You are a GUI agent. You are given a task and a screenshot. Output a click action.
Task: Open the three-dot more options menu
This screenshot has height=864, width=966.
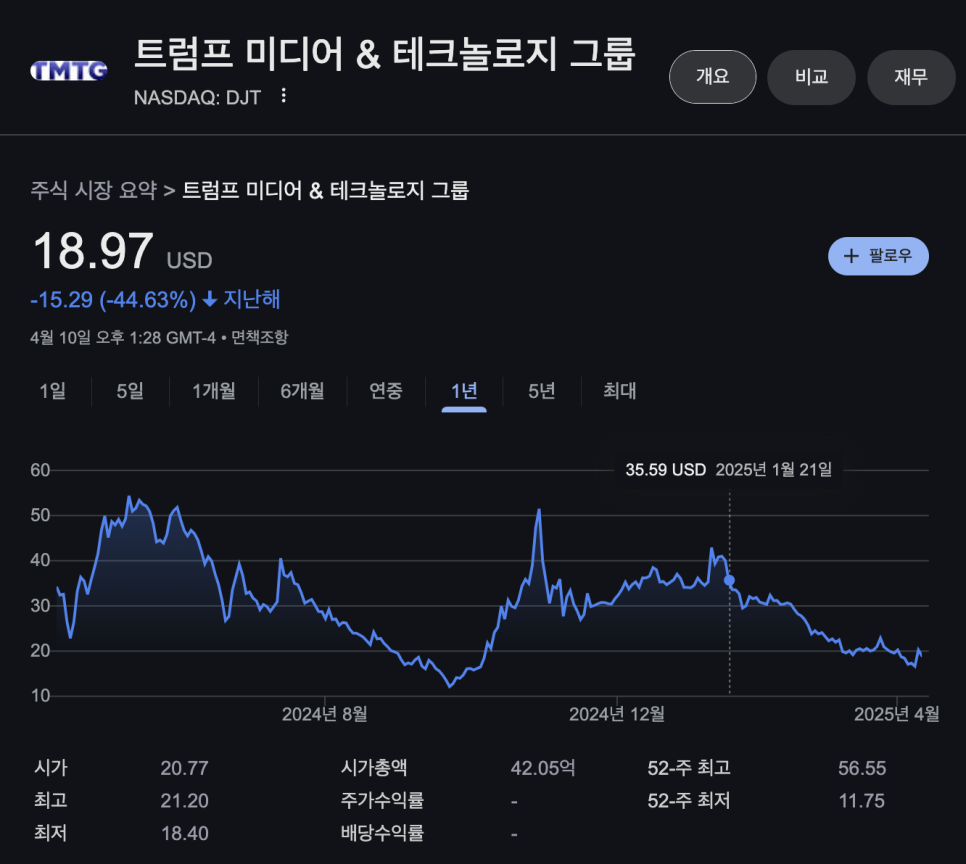pos(283,96)
